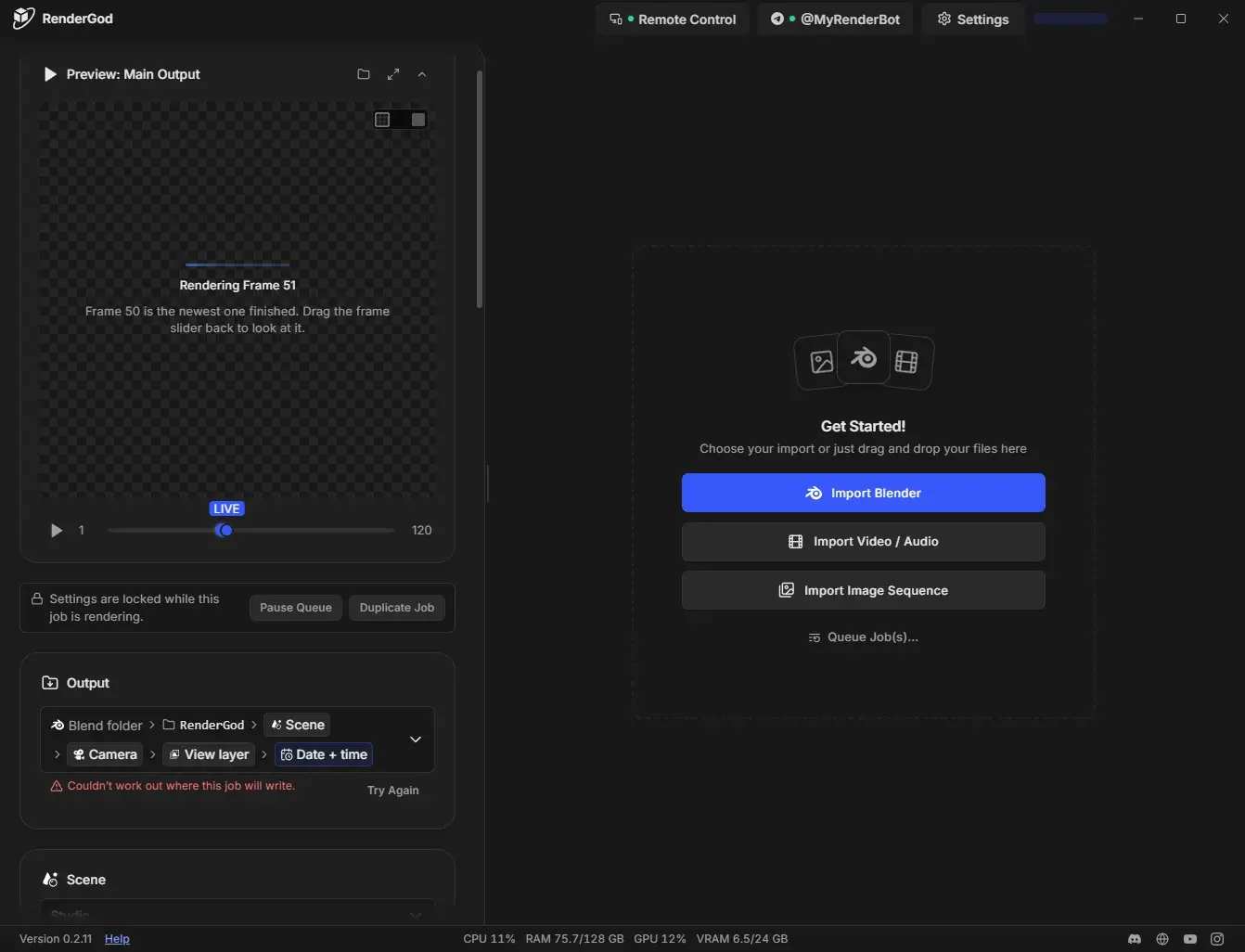Click the RenderGod logo icon
The width and height of the screenshot is (1245, 952).
[x=23, y=19]
